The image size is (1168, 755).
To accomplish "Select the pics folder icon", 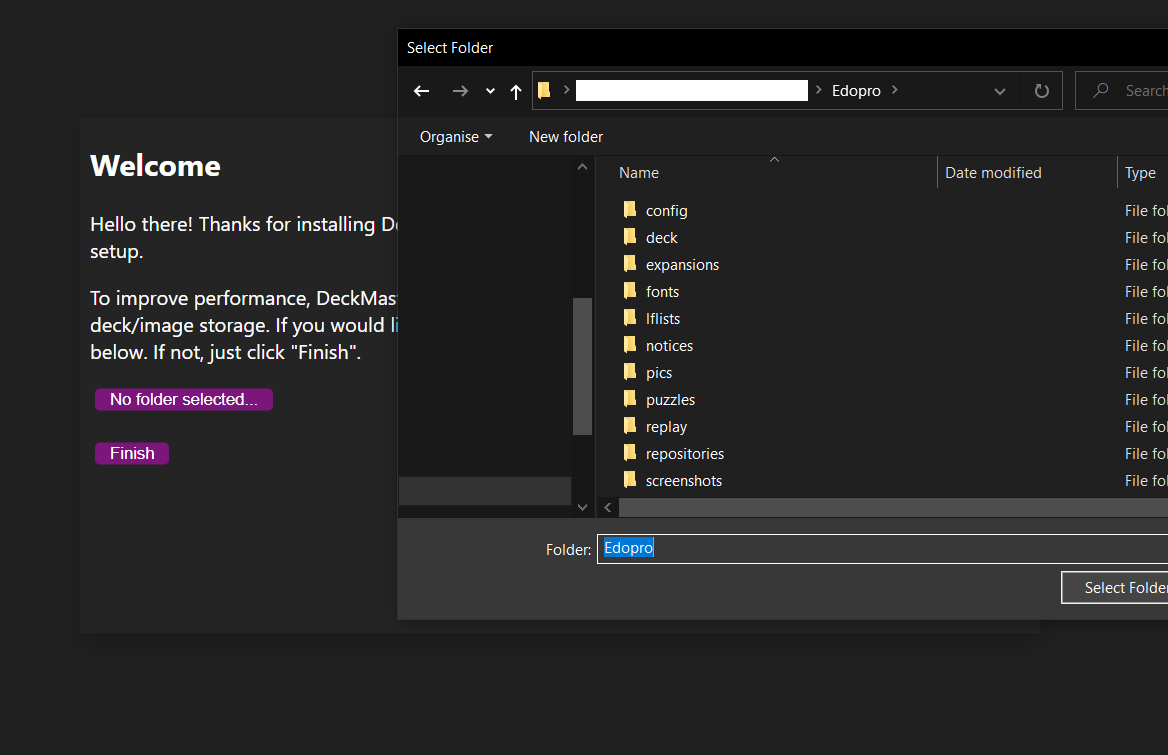I will pyautogui.click(x=630, y=372).
